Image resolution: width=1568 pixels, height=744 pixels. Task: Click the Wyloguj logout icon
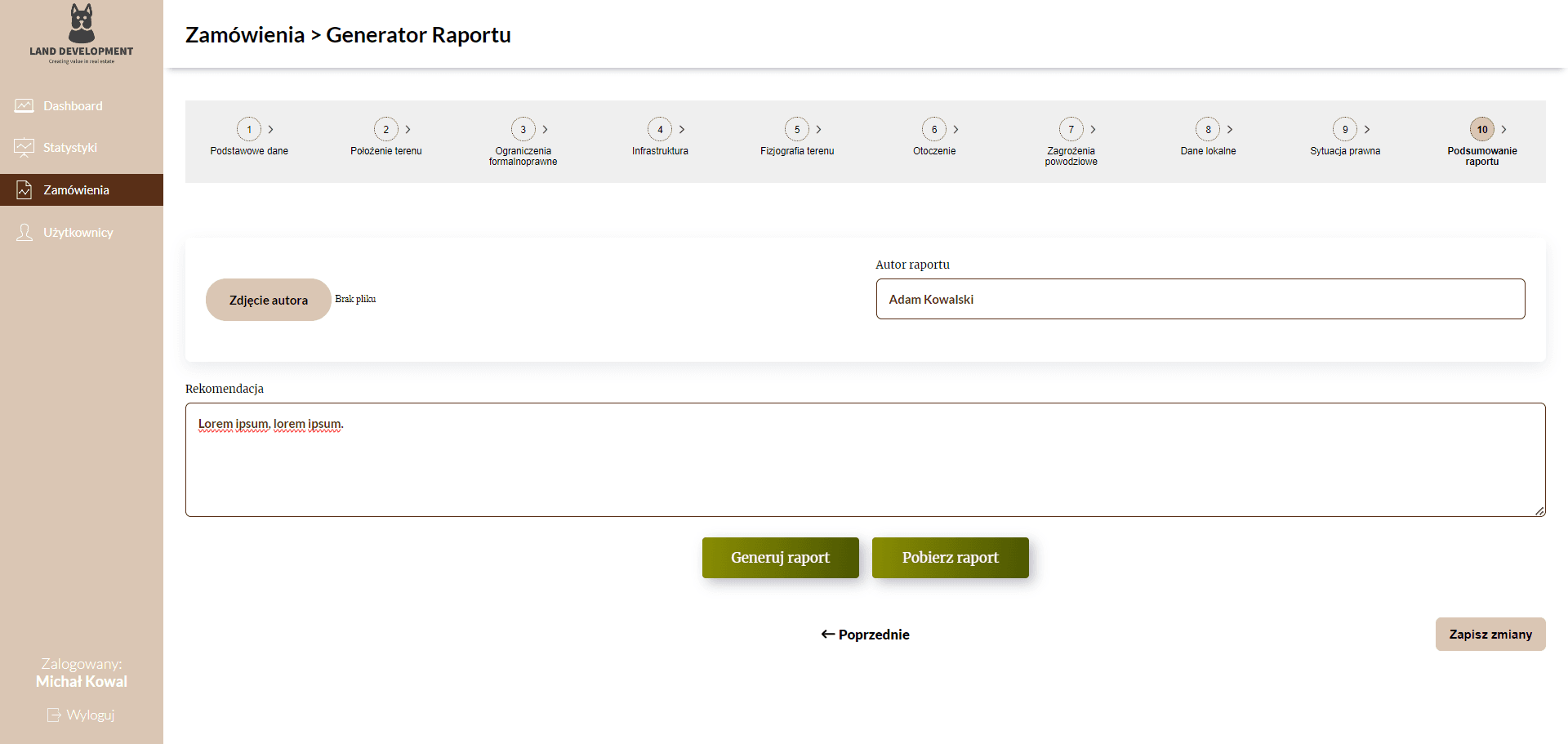[54, 715]
